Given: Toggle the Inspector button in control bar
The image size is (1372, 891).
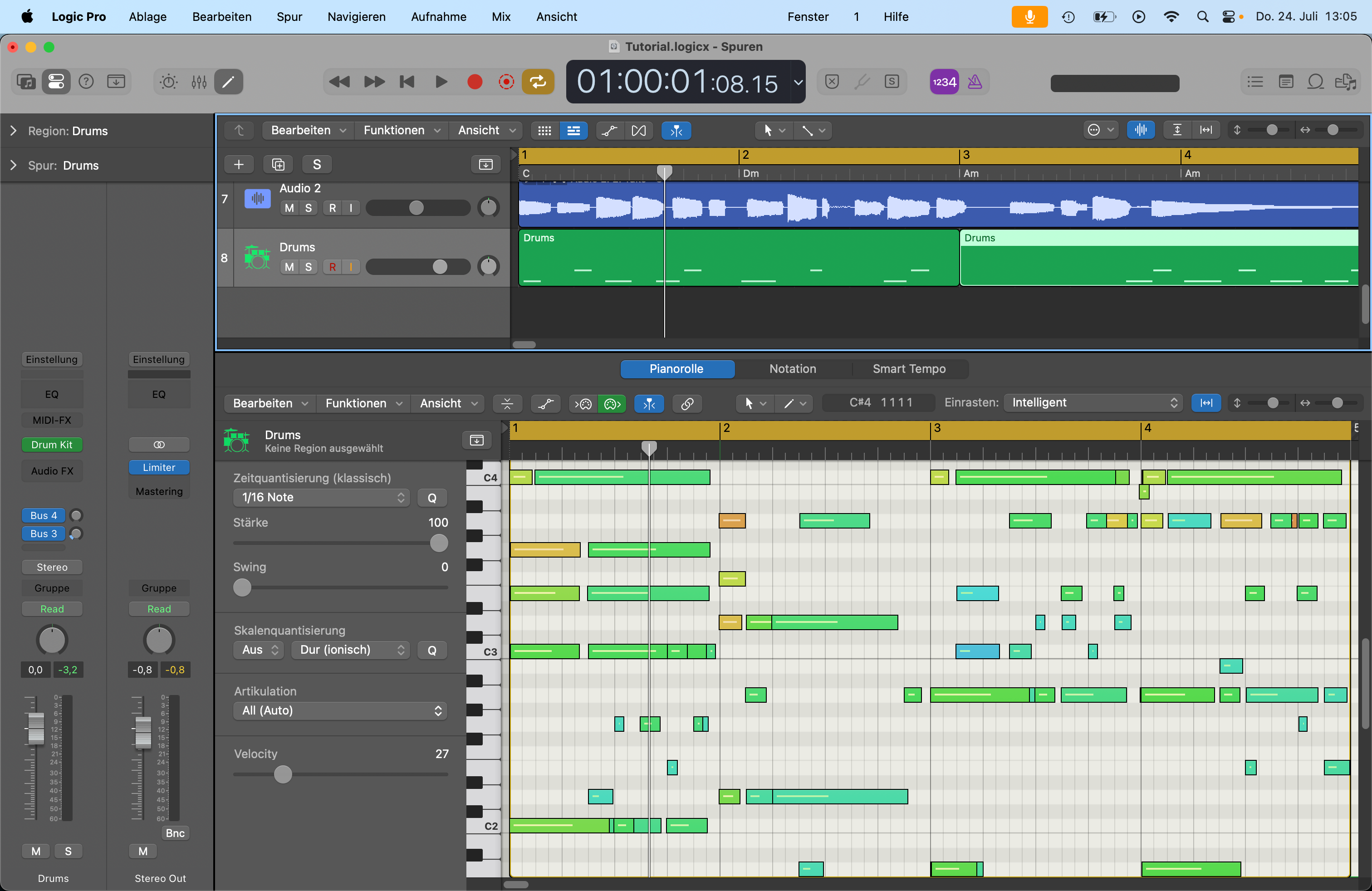Looking at the screenshot, I should 56,82.
